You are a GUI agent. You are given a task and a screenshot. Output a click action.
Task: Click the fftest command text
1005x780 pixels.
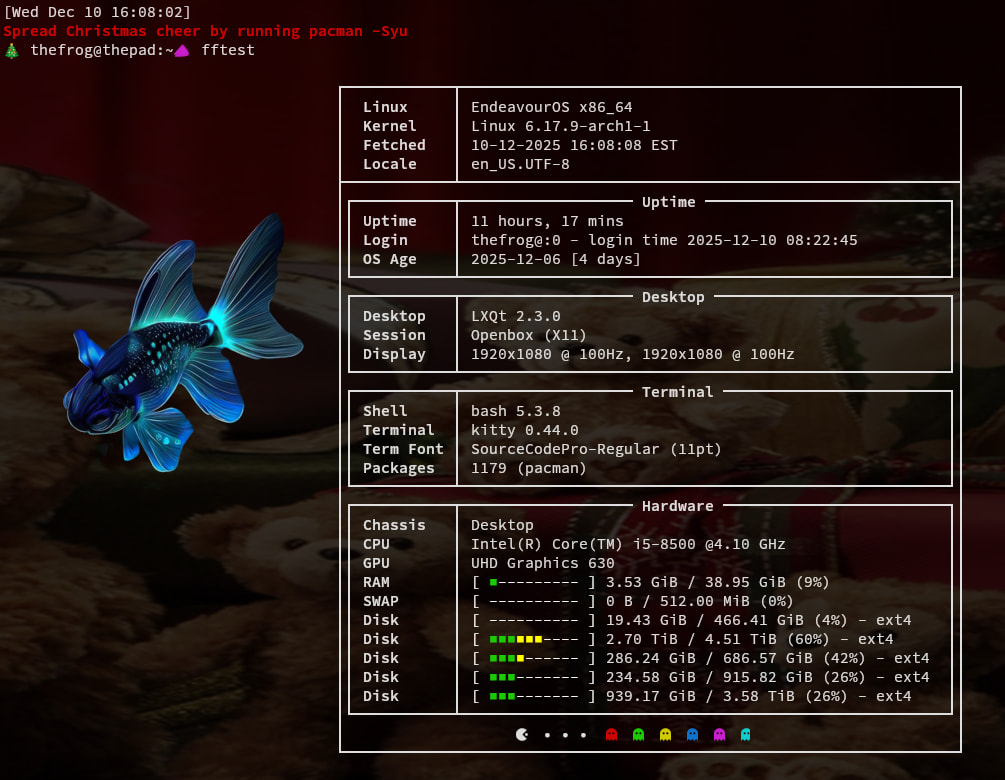point(228,50)
